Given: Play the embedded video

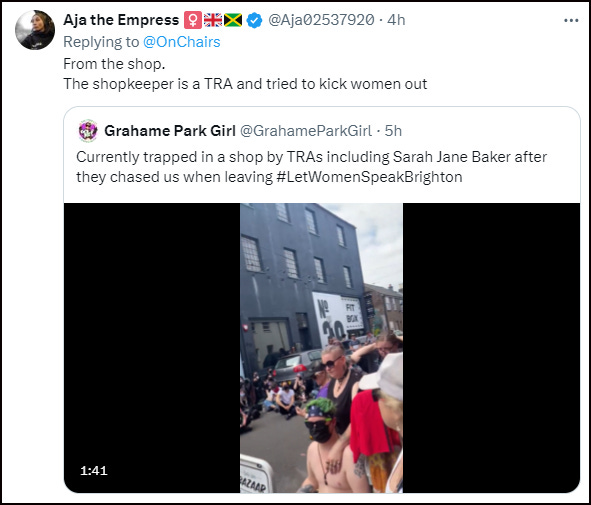Looking at the screenshot, I should [x=322, y=347].
